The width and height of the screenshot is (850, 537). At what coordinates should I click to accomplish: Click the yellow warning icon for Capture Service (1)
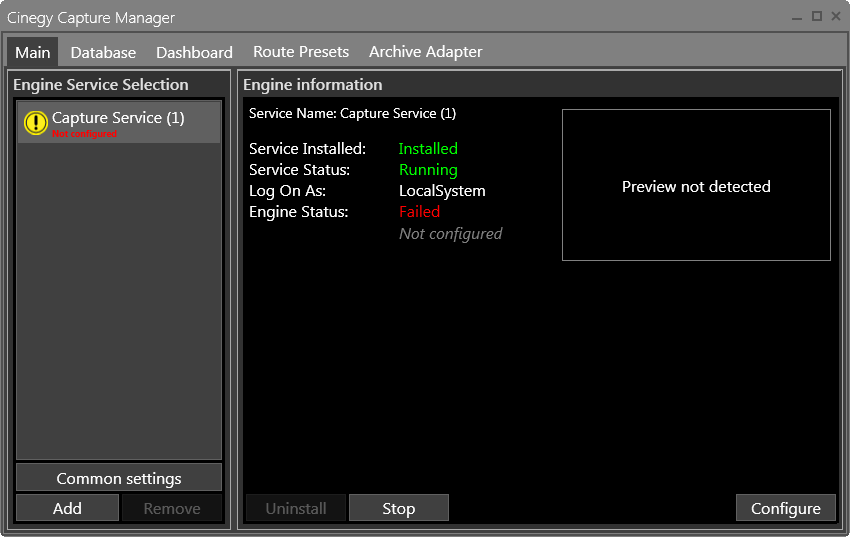point(36,123)
